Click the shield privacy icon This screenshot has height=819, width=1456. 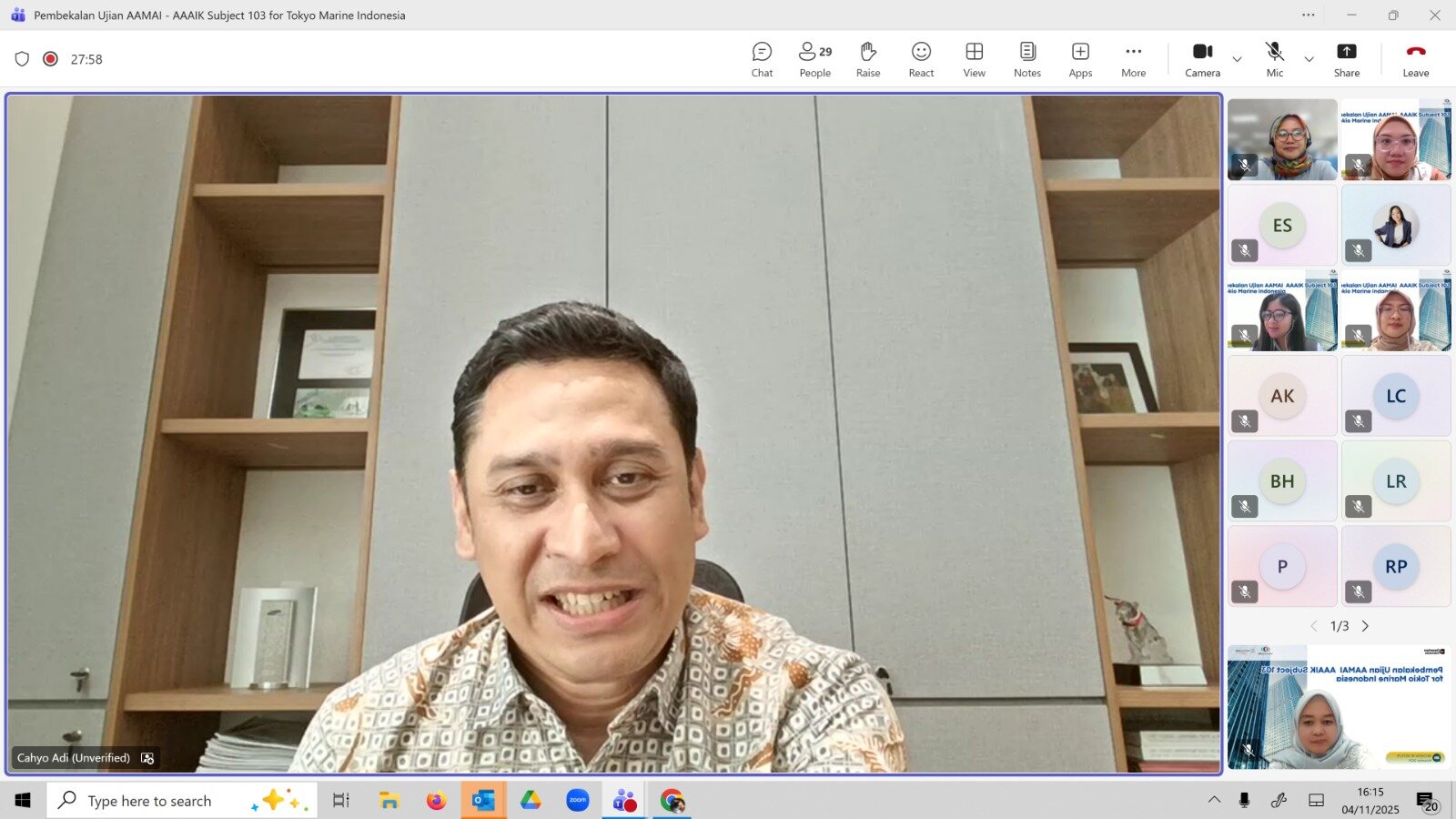click(23, 59)
